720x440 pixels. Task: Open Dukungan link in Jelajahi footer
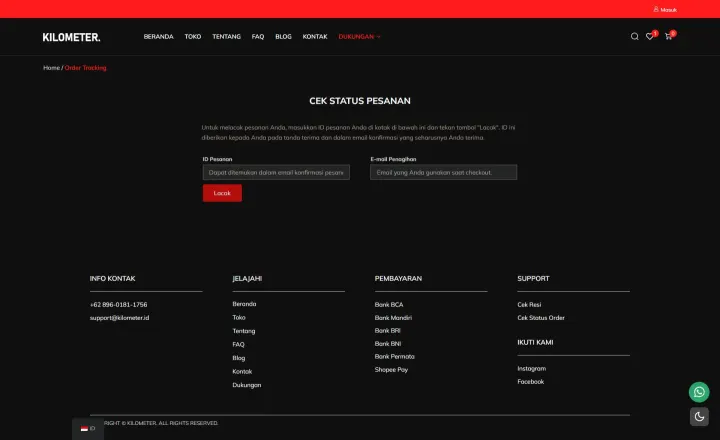click(x=247, y=385)
